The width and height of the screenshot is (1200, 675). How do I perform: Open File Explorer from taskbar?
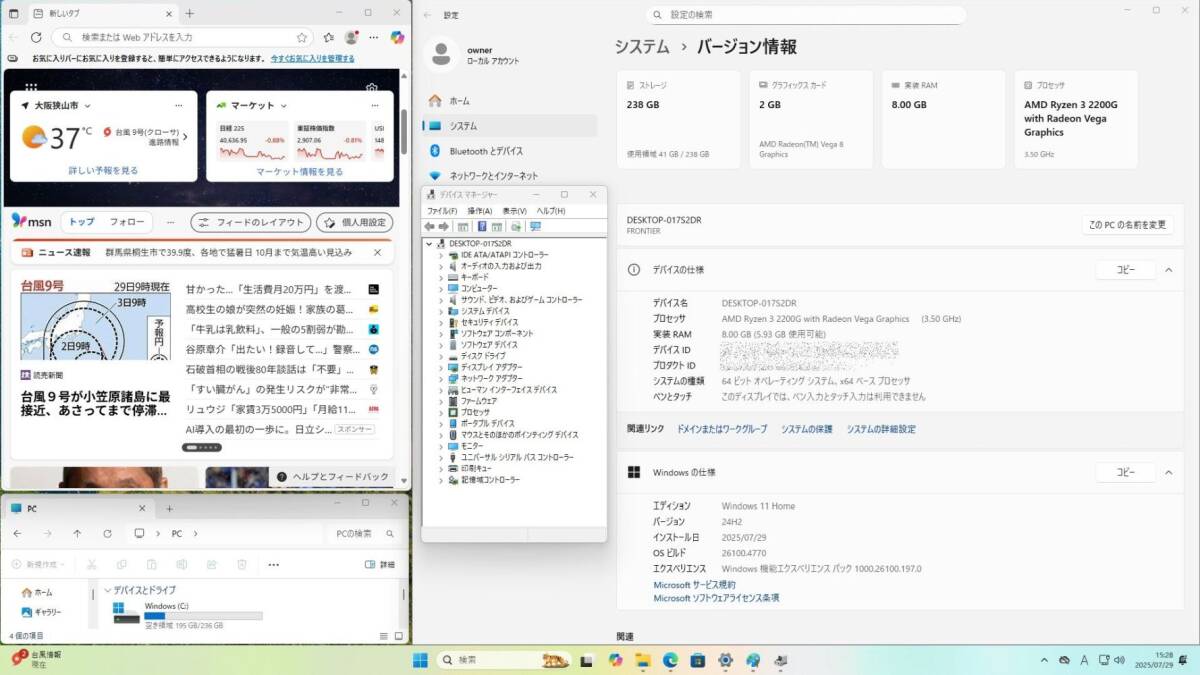[643, 660]
